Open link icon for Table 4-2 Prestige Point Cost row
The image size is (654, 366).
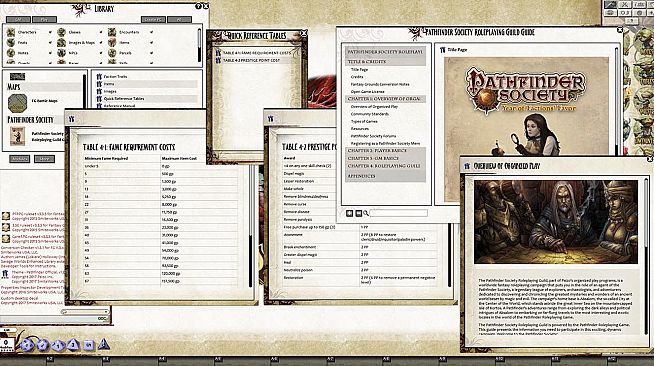point(218,60)
